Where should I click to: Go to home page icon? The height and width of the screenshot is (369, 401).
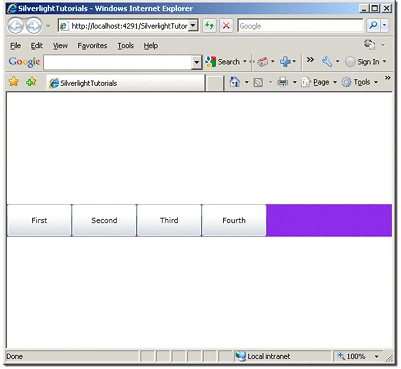(x=235, y=82)
